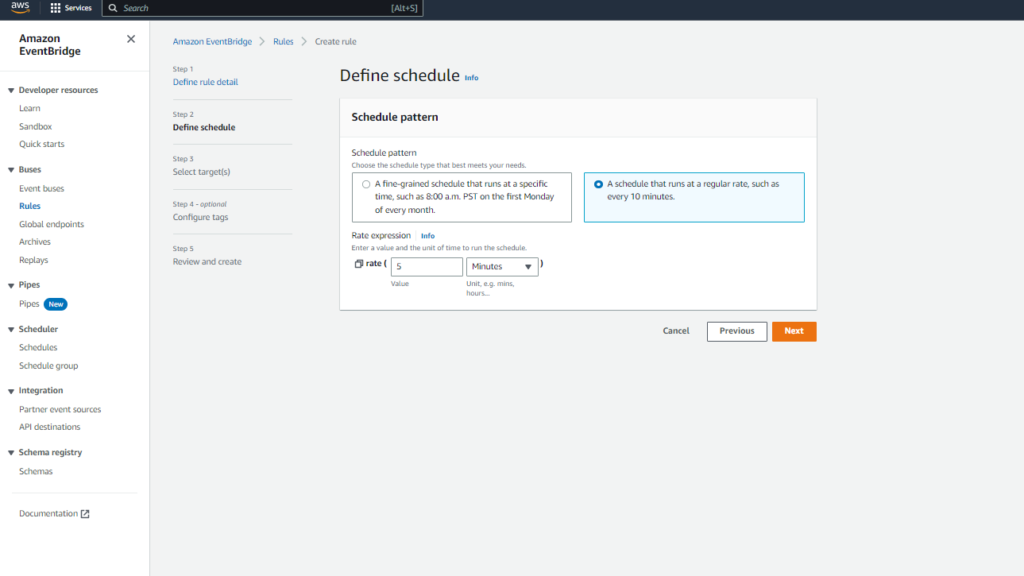
Task: Go to Quick starts
Action: (42, 144)
